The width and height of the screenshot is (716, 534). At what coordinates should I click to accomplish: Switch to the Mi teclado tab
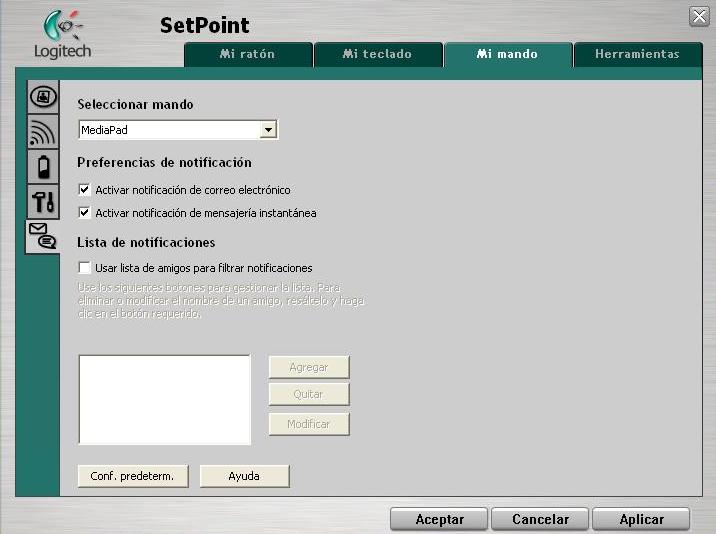coord(377,54)
